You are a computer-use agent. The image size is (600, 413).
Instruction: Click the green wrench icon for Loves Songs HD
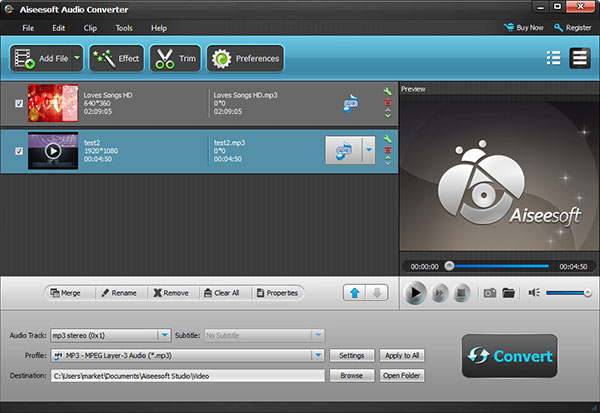point(387,91)
